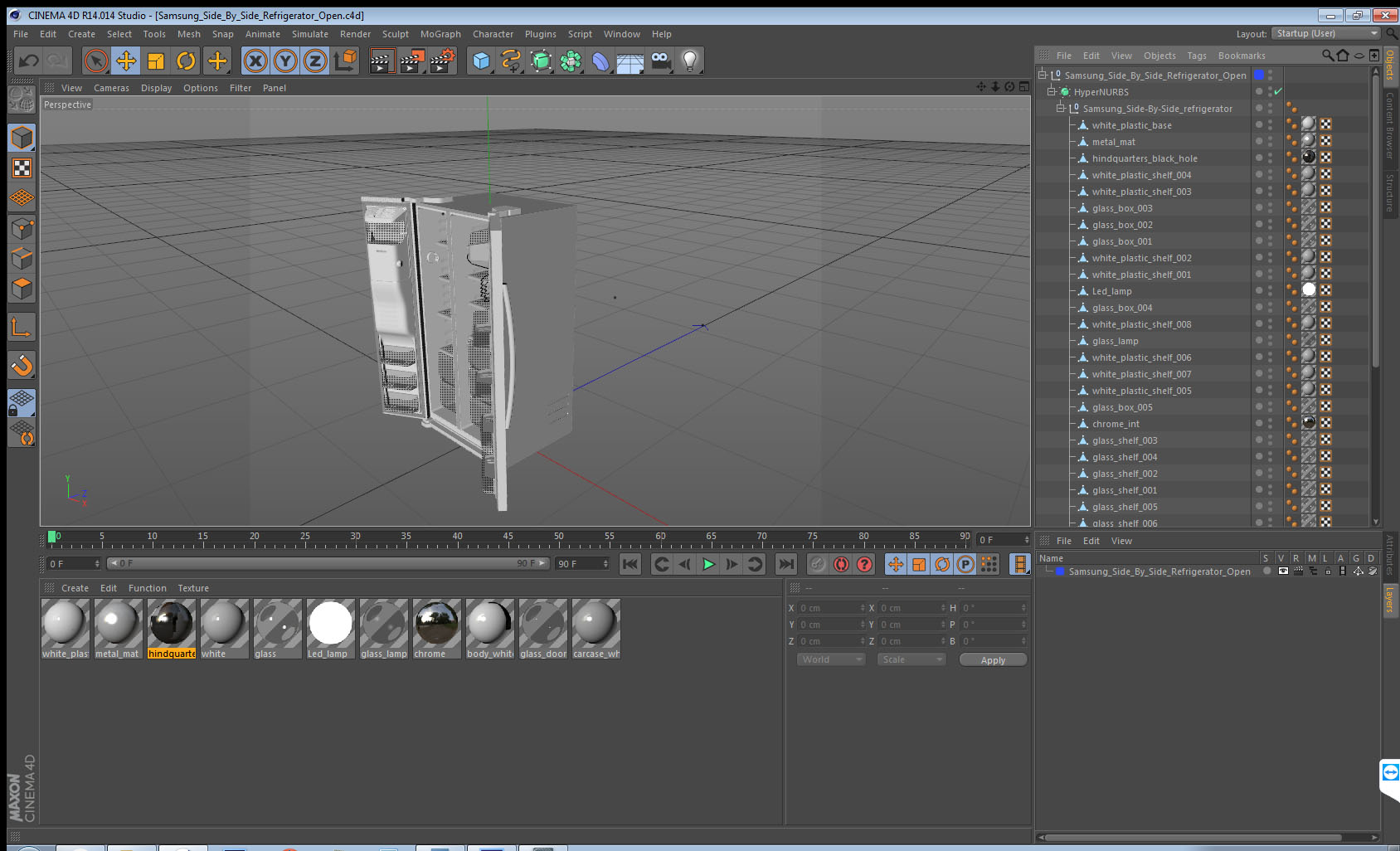Viewport: 1400px width, 851px height.
Task: Collapse the HyperNURBS tree node
Action: tap(1051, 91)
